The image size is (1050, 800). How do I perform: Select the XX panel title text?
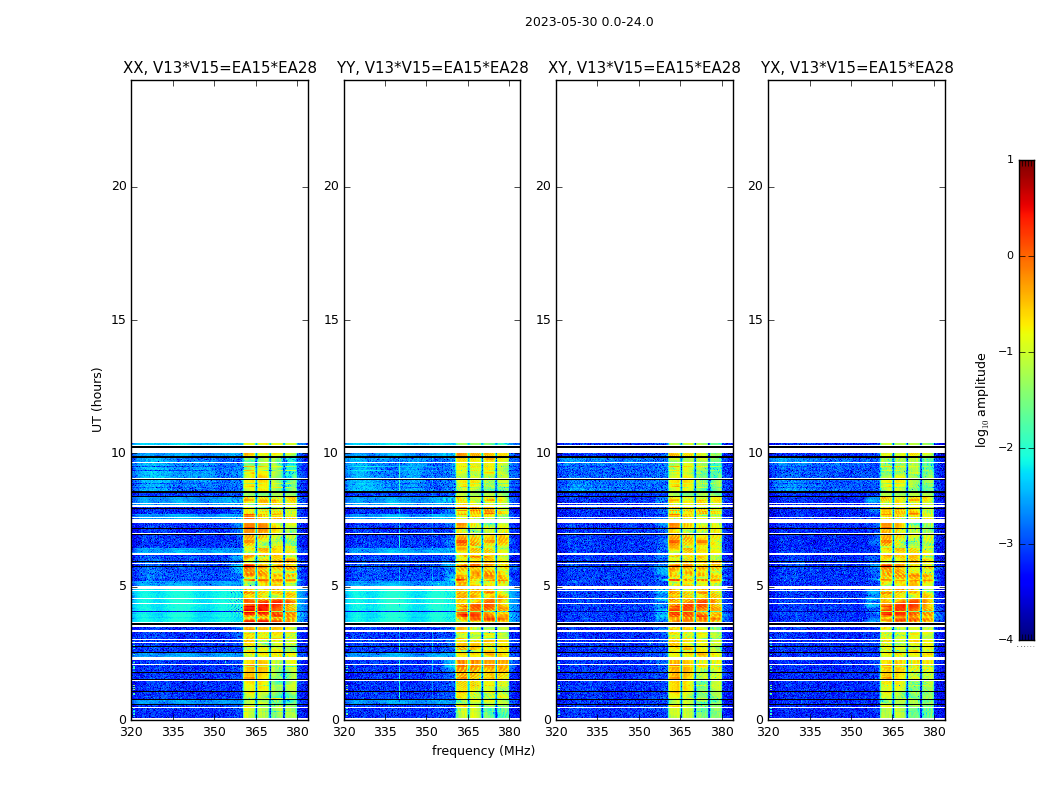pyautogui.click(x=220, y=68)
